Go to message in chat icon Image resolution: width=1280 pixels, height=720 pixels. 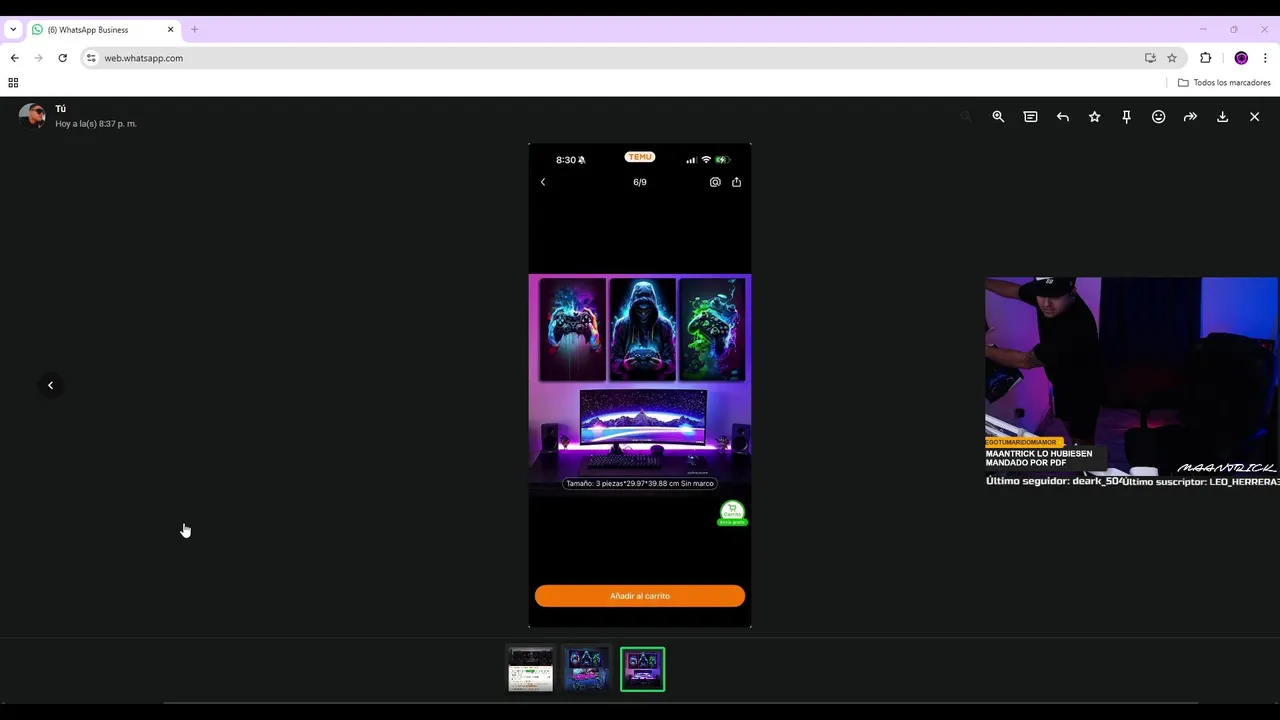tap(1030, 117)
